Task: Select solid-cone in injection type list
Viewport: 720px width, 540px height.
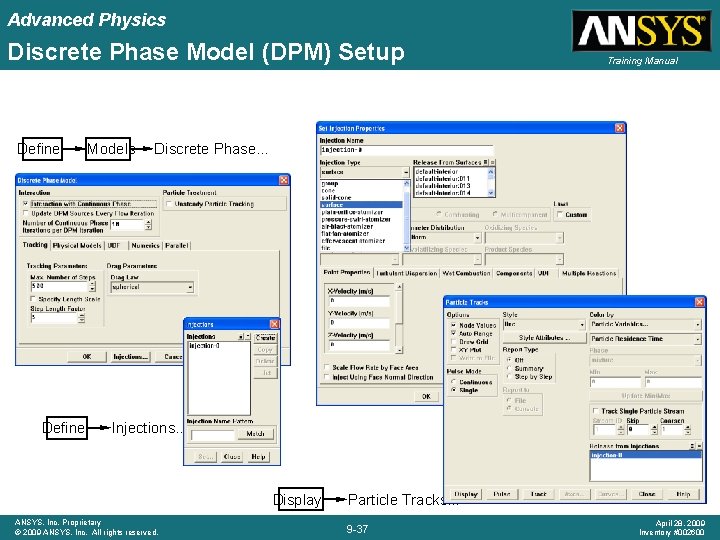Action: (361, 197)
